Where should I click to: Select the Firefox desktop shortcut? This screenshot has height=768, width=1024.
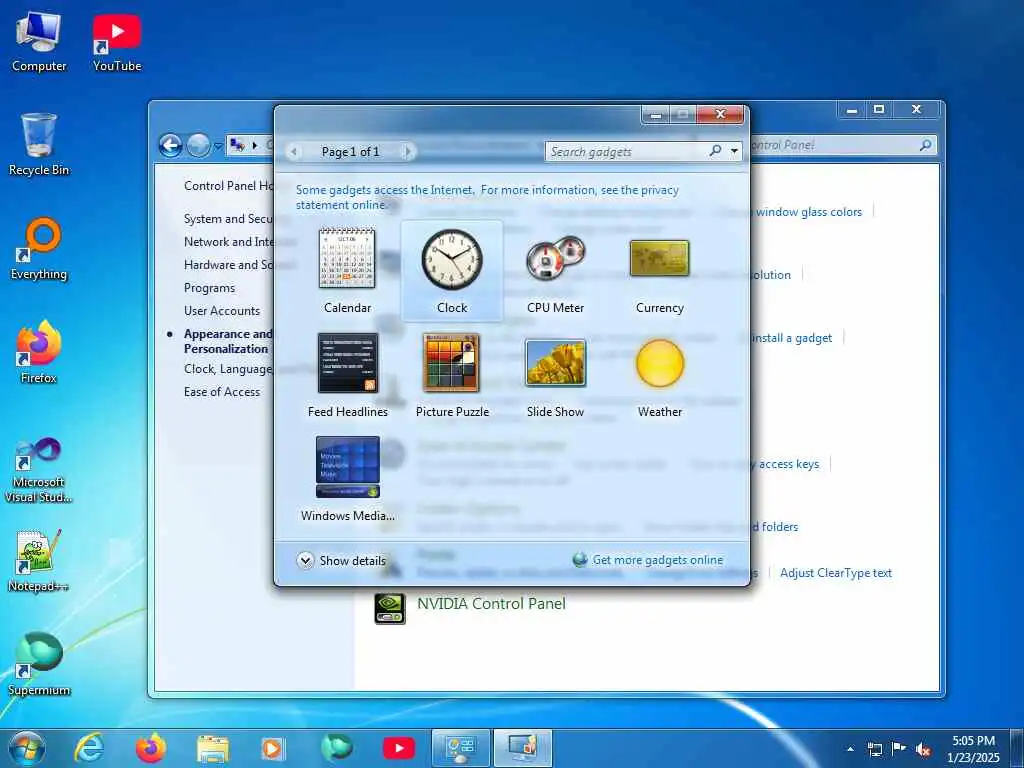point(39,353)
